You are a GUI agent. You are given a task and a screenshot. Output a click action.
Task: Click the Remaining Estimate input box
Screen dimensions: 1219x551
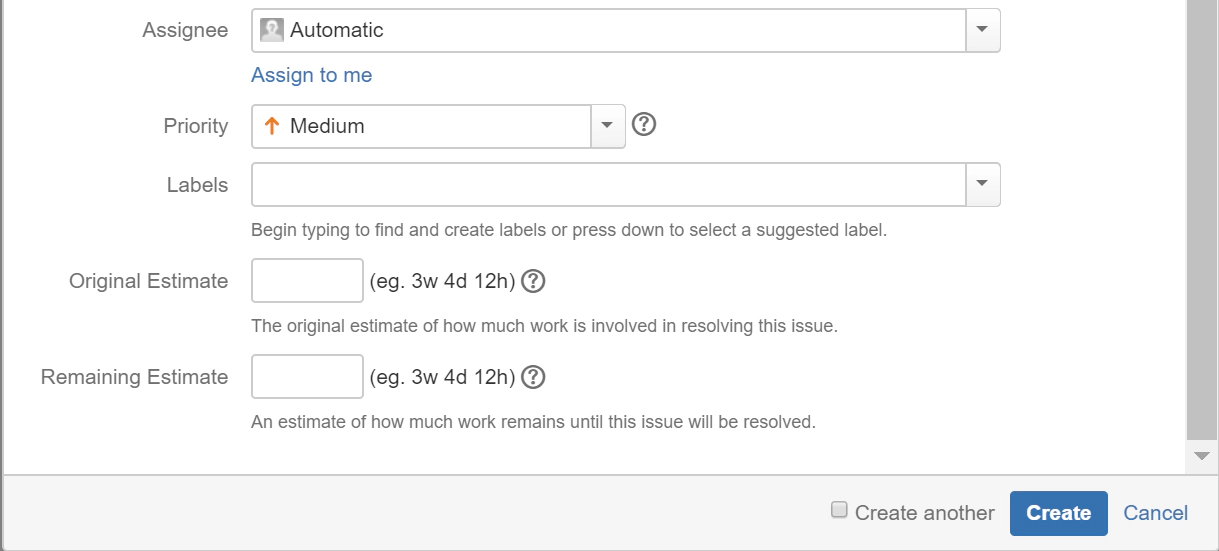[307, 377]
